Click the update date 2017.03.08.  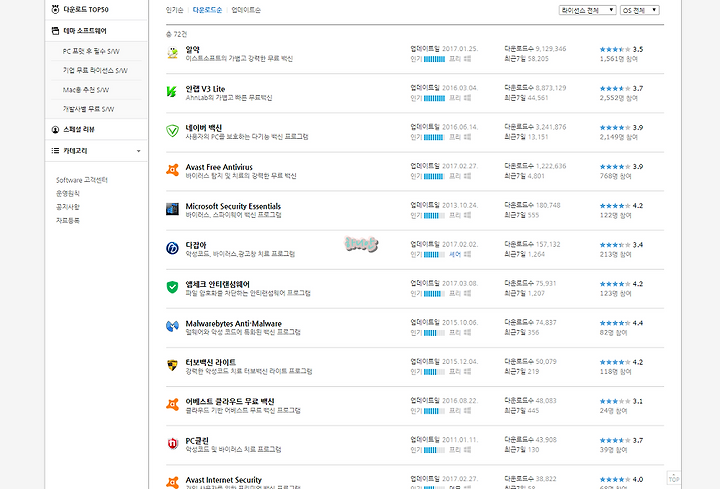coord(460,283)
